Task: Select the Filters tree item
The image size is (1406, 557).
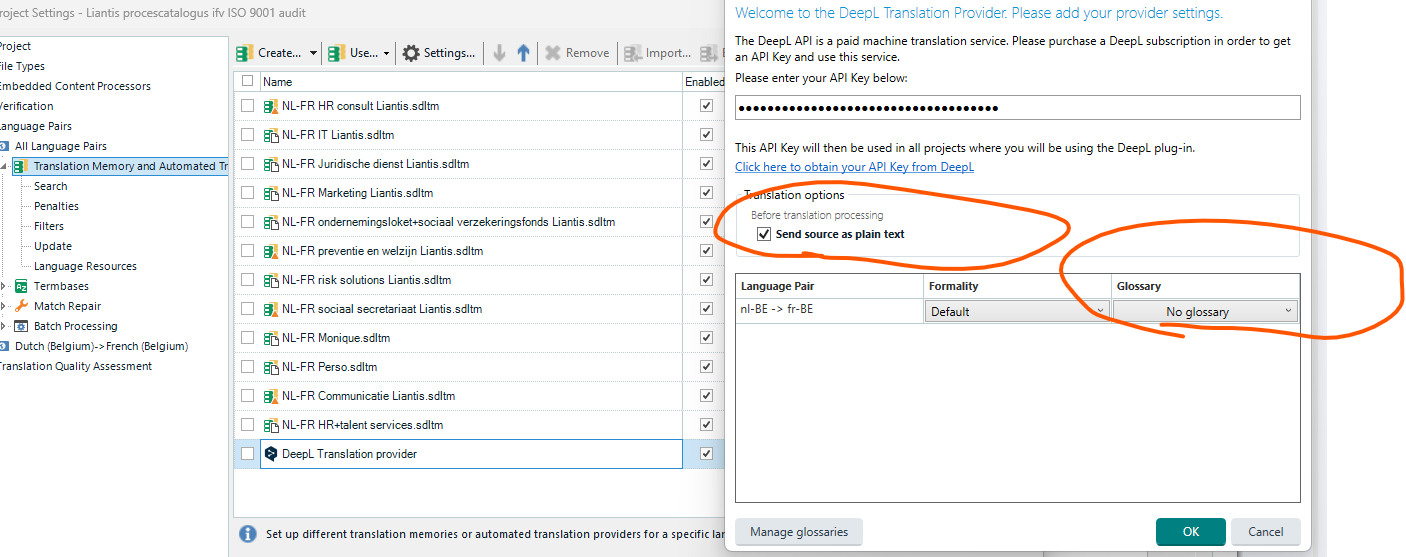Action: point(49,226)
